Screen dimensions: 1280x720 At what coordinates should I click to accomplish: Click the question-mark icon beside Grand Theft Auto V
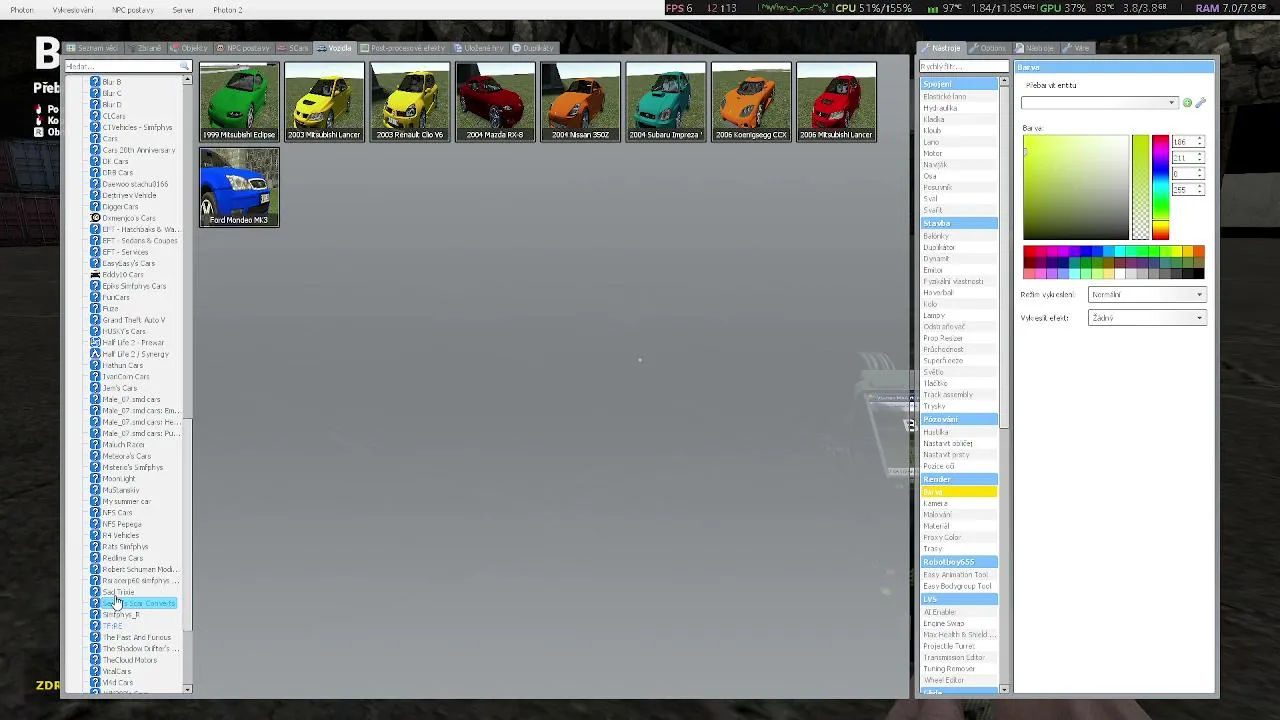click(x=95, y=320)
